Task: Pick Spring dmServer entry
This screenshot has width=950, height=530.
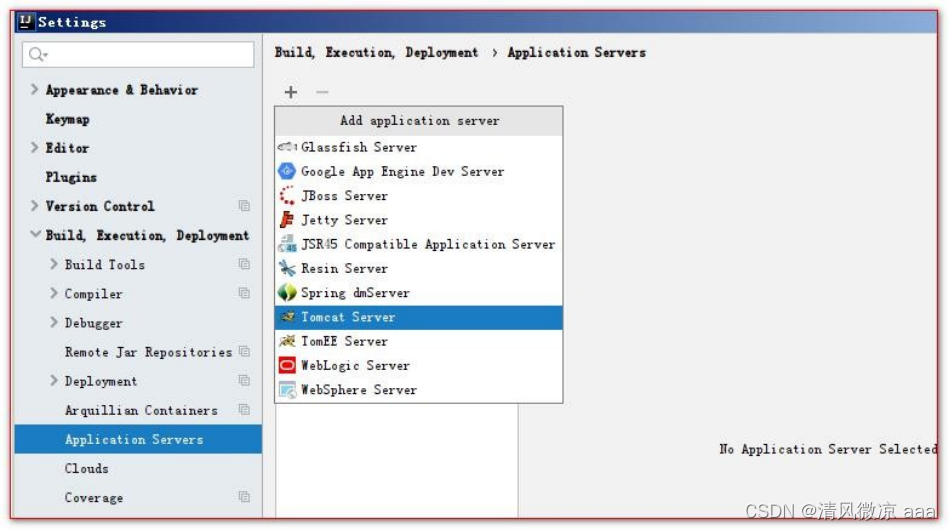Action: click(419, 293)
